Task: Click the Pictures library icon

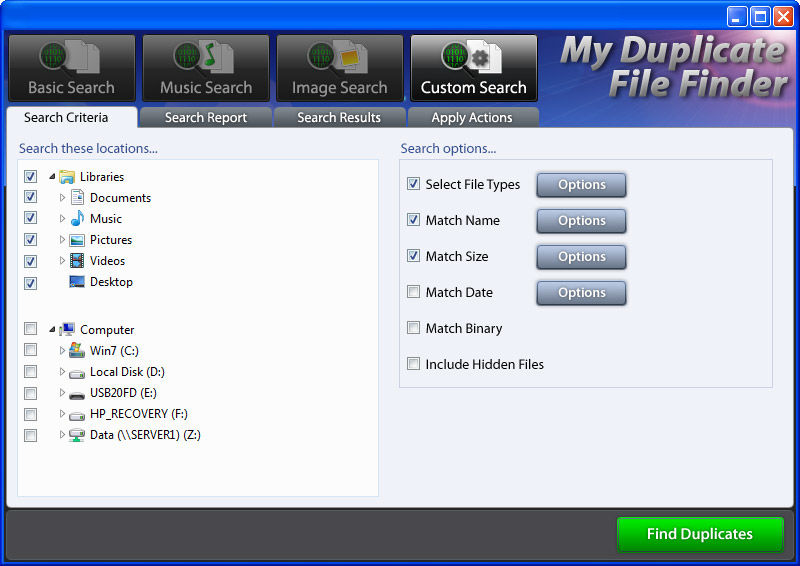Action: point(77,240)
